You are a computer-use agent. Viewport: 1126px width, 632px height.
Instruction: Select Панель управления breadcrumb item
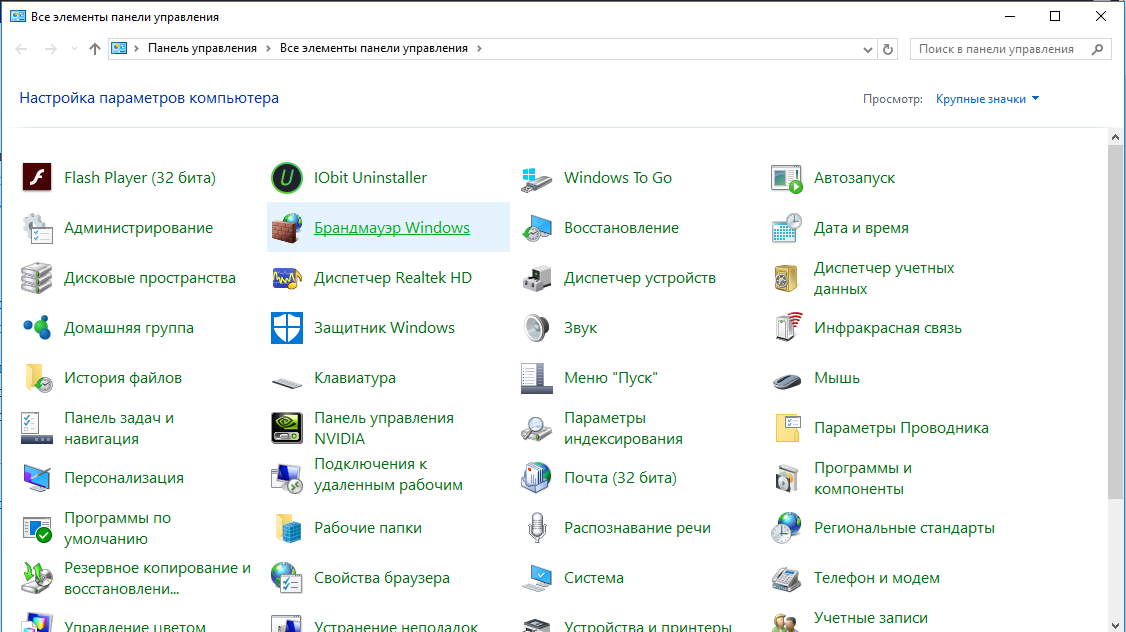pos(202,48)
